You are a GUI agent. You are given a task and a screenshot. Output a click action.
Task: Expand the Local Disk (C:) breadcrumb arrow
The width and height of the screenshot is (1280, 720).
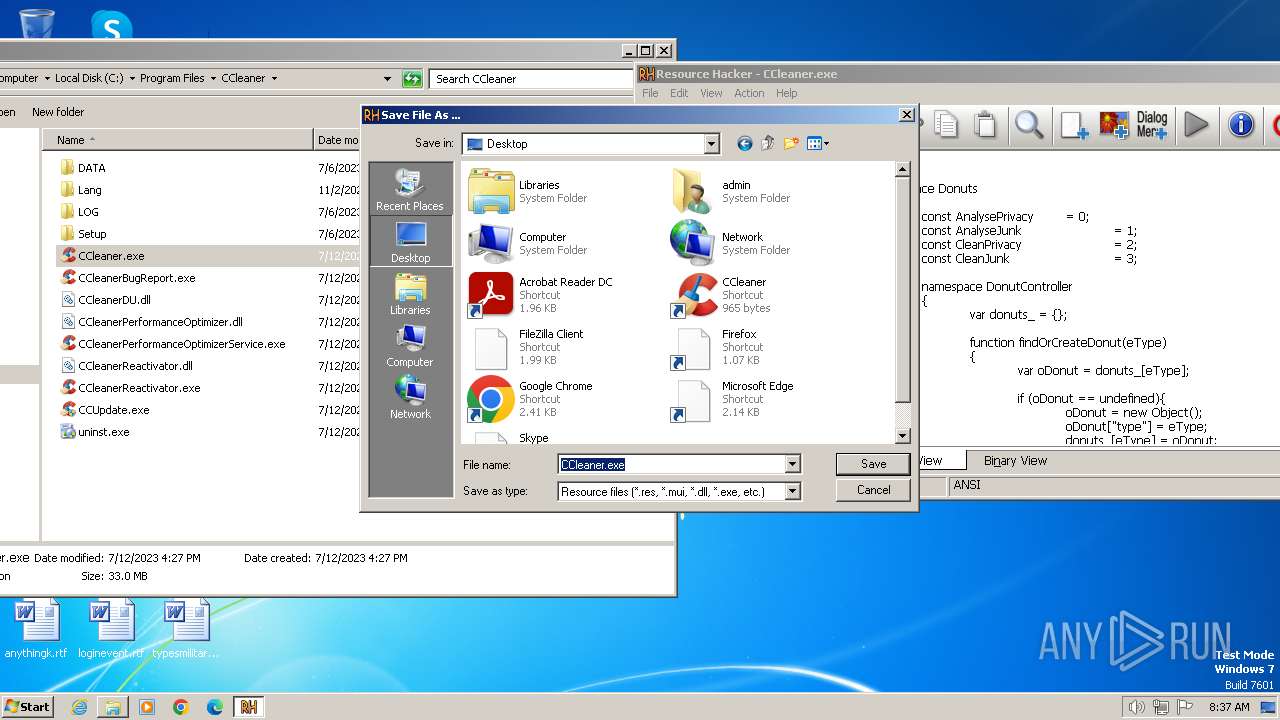point(131,78)
